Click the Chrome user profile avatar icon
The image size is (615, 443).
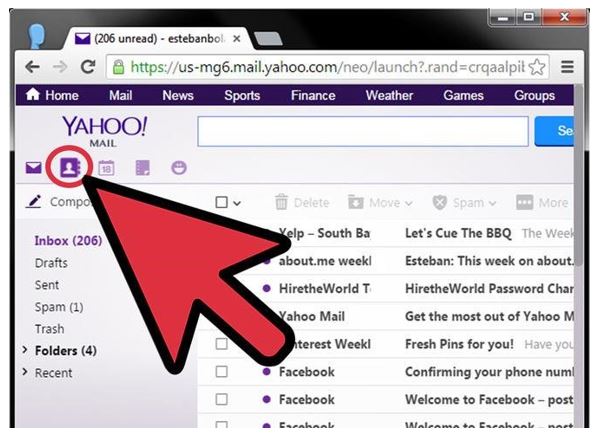point(36,36)
